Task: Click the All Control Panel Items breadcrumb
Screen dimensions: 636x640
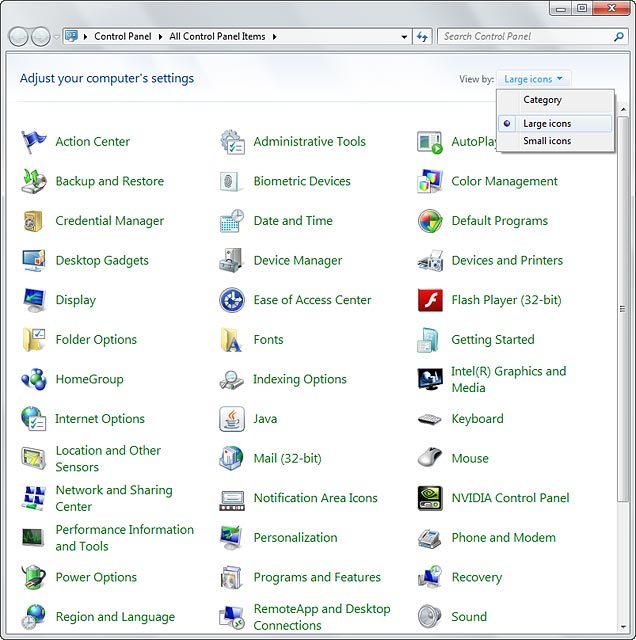Action: click(217, 37)
